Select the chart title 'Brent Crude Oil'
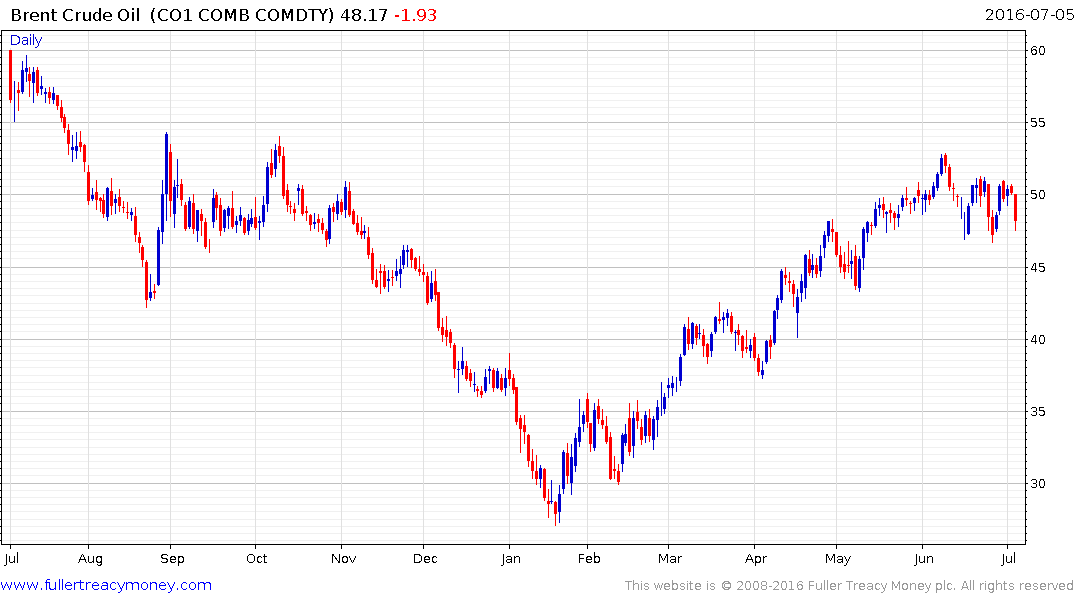The height and width of the screenshot is (600, 1075). [x=74, y=14]
